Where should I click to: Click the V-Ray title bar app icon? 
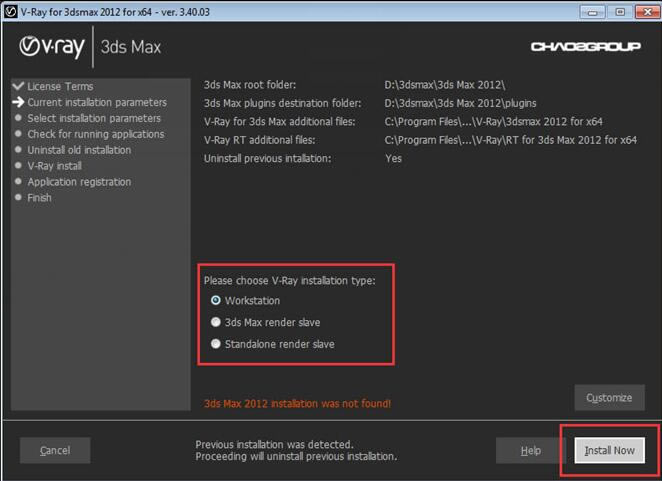pos(10,10)
